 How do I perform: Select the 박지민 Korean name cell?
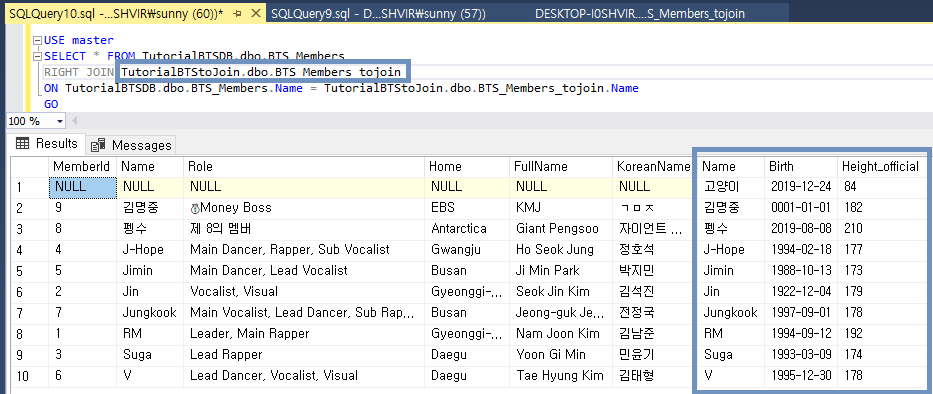[x=653, y=271]
